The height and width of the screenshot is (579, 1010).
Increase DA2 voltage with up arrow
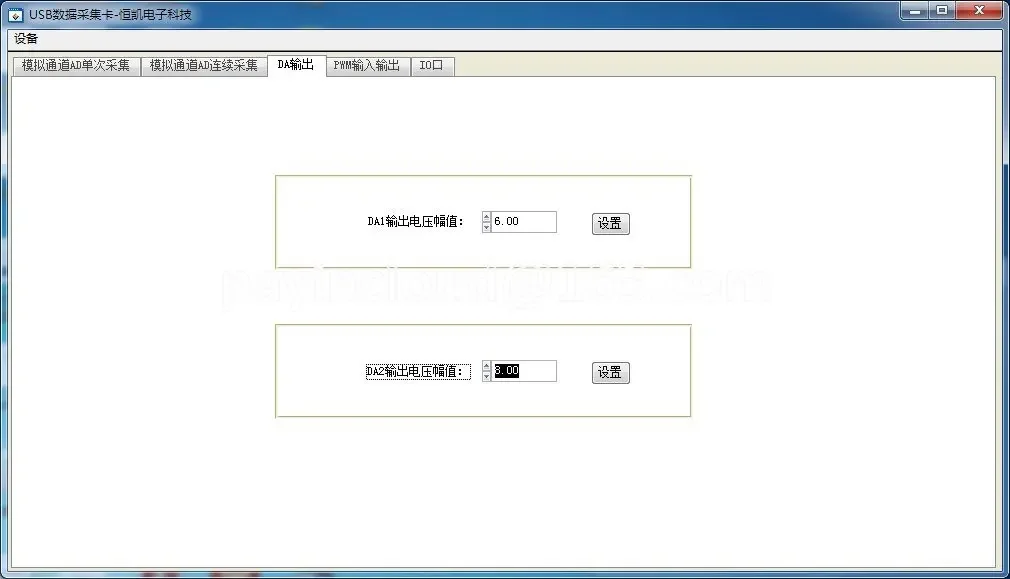(x=486, y=366)
